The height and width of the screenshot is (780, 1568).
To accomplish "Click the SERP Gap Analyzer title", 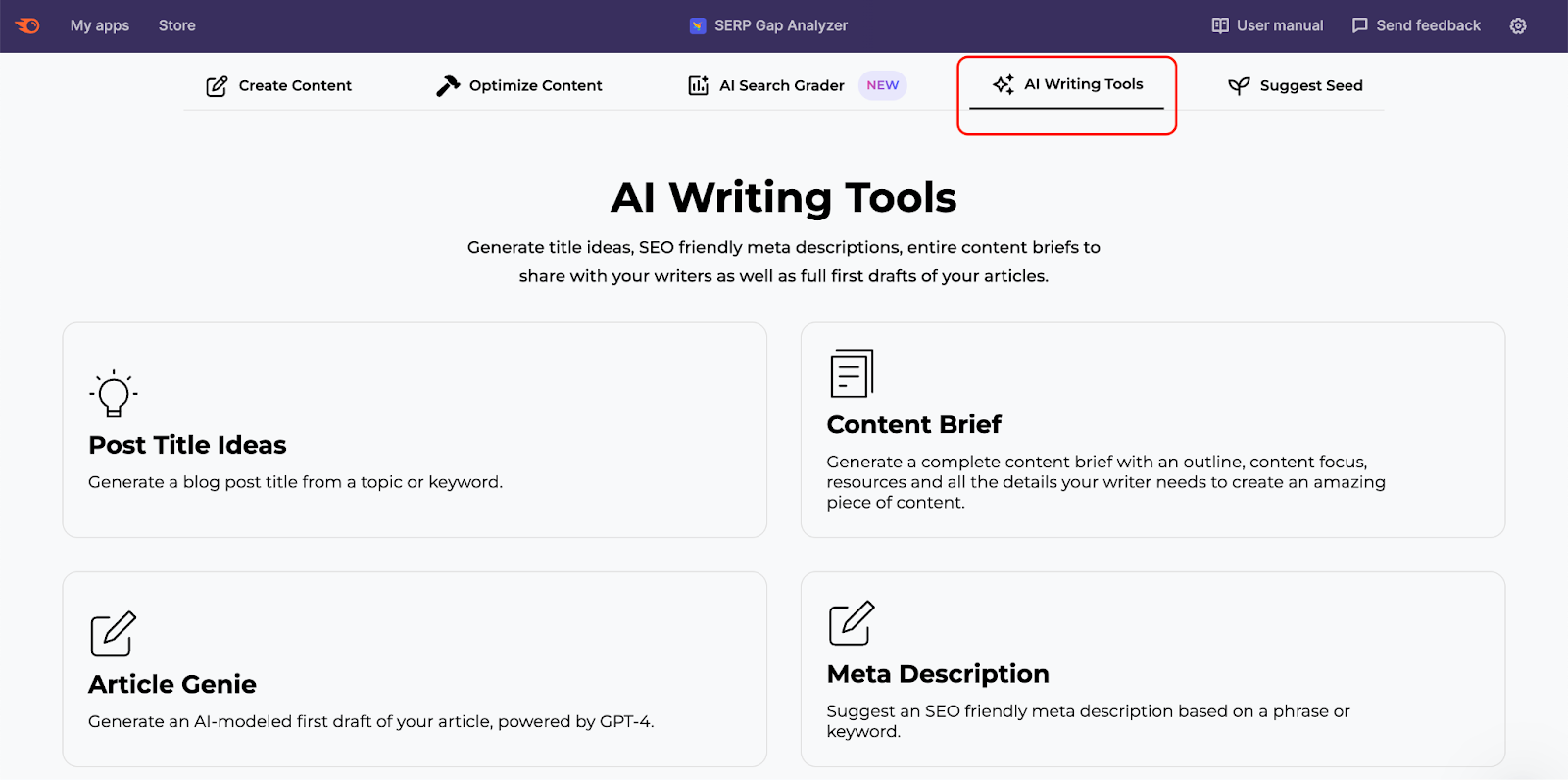I will 781,25.
